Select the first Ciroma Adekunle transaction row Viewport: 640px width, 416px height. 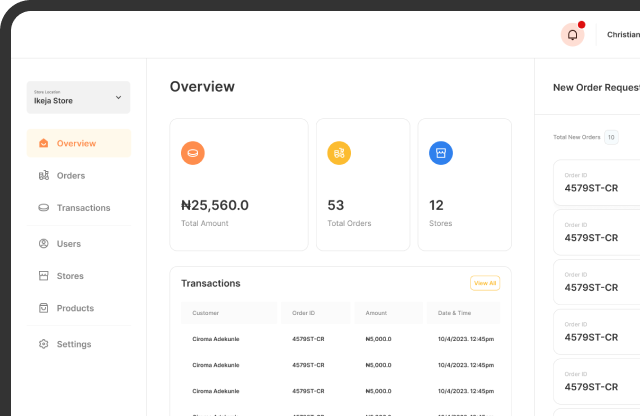[x=340, y=339]
